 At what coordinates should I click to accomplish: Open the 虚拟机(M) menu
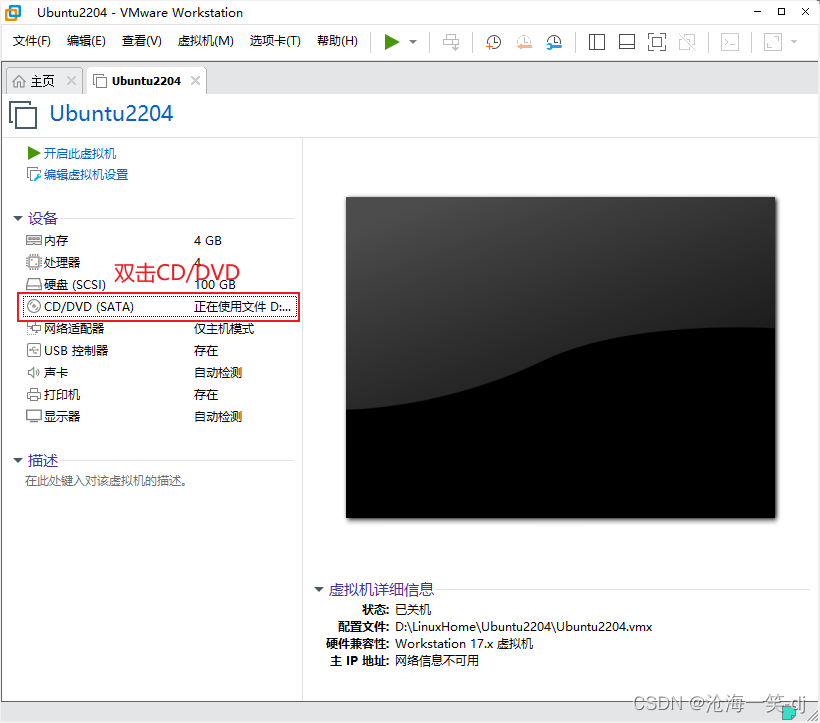click(206, 41)
